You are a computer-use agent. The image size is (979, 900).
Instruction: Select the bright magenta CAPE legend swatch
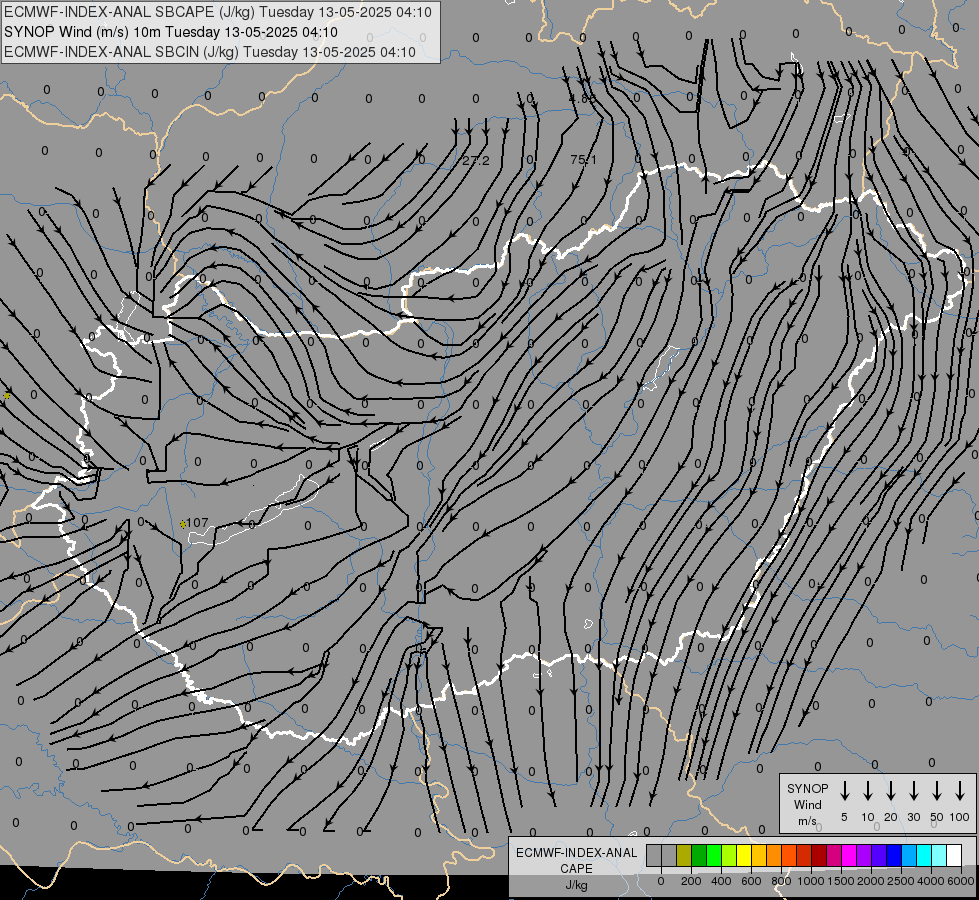pos(849,855)
